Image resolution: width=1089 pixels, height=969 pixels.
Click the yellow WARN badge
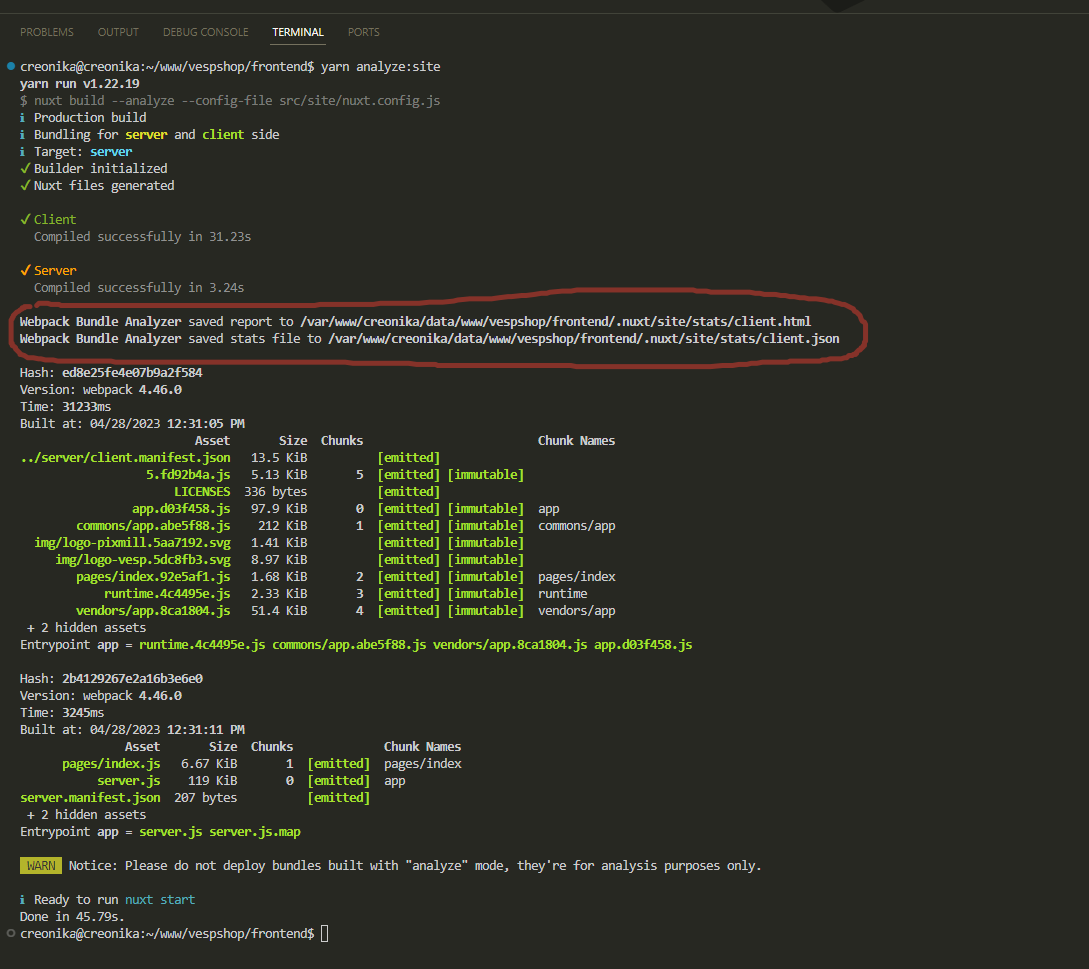[41, 866]
